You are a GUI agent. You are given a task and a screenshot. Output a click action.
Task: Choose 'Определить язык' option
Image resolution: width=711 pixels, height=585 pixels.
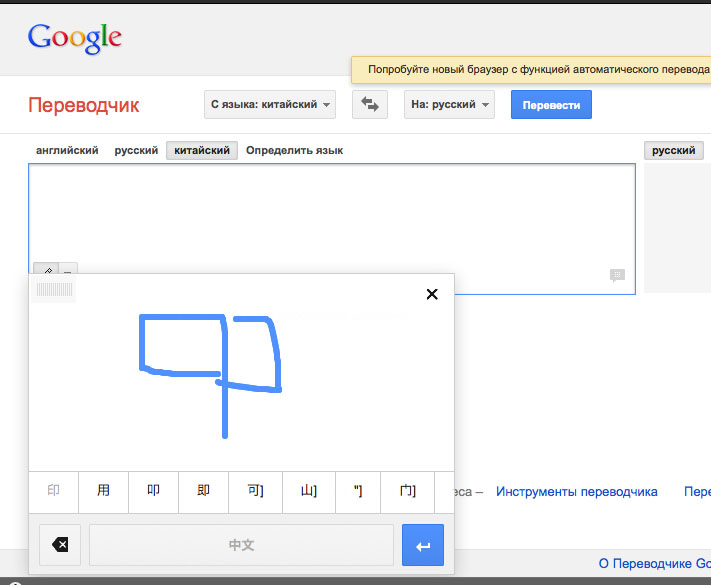[294, 150]
